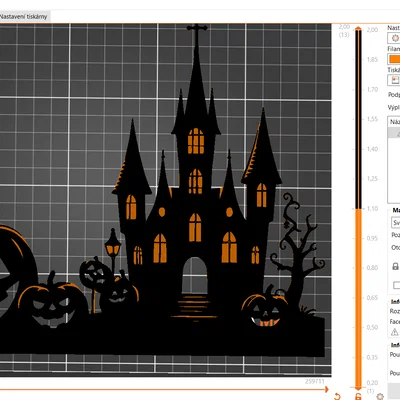Toggle the orange lock icon below layer slider
The height and width of the screenshot is (400, 400).
[x=358, y=396]
